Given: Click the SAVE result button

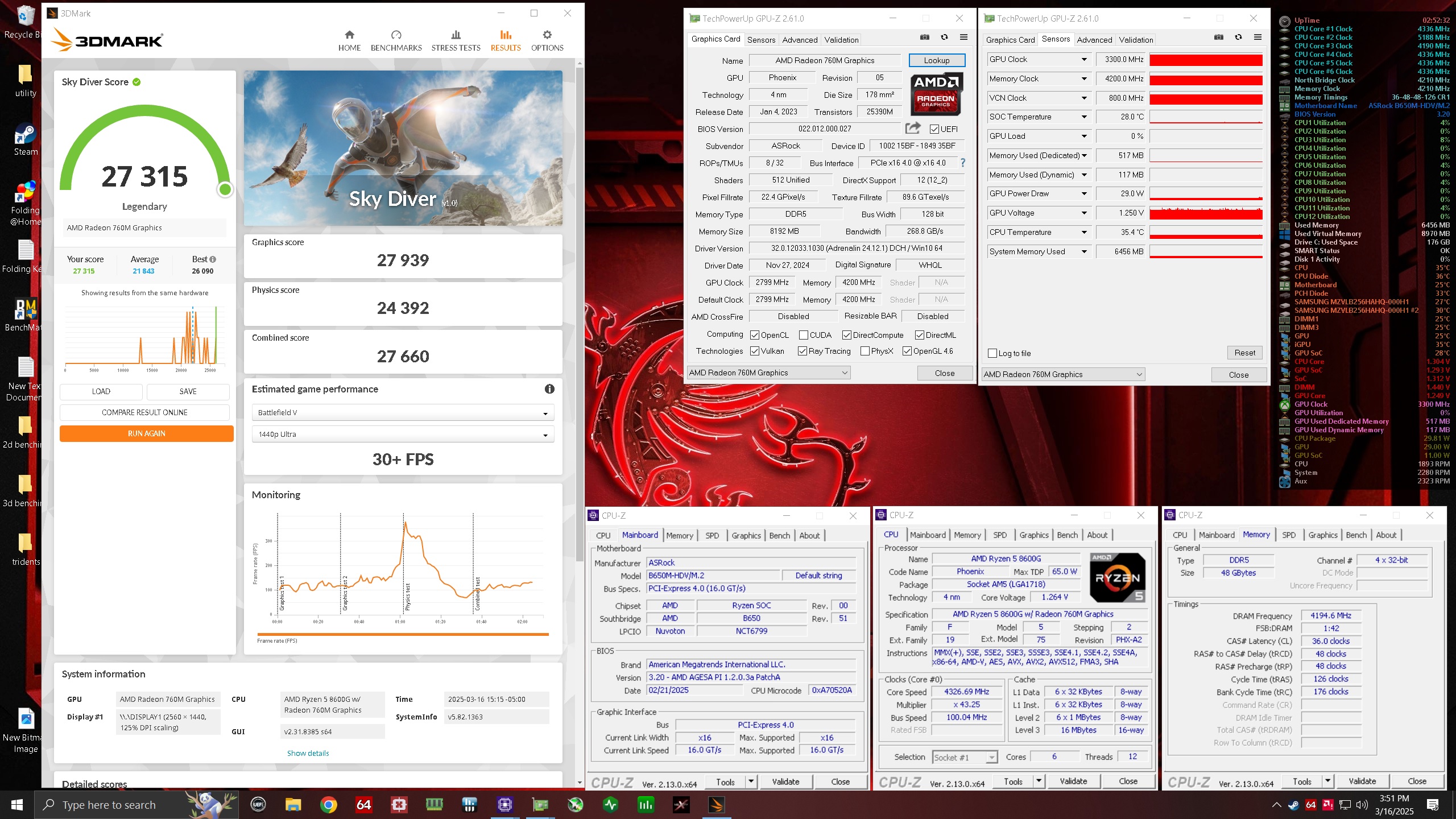Looking at the screenshot, I should pos(188,391).
